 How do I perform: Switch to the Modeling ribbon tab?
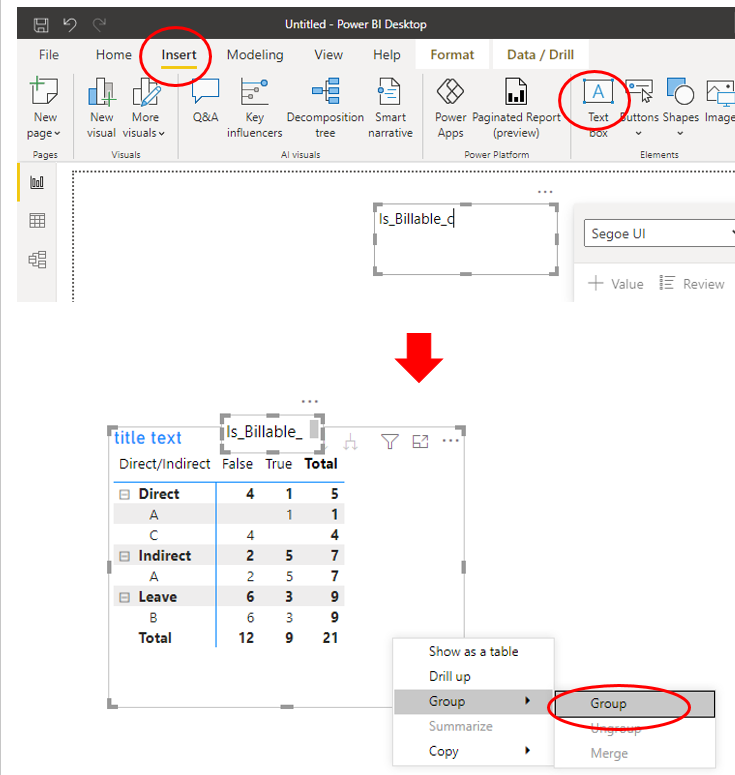click(255, 54)
